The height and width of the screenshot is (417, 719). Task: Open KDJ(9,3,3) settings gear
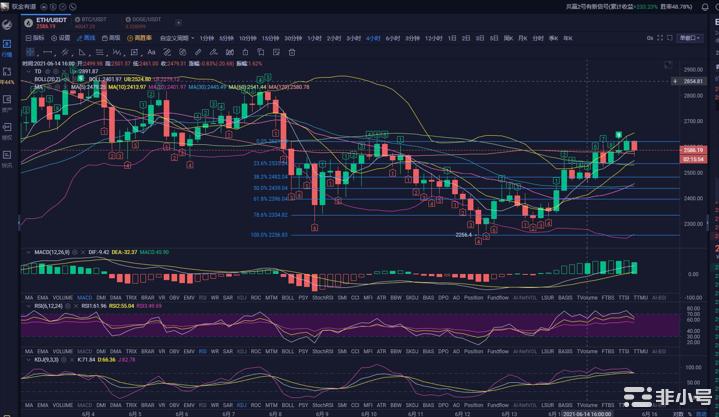click(x=63, y=360)
